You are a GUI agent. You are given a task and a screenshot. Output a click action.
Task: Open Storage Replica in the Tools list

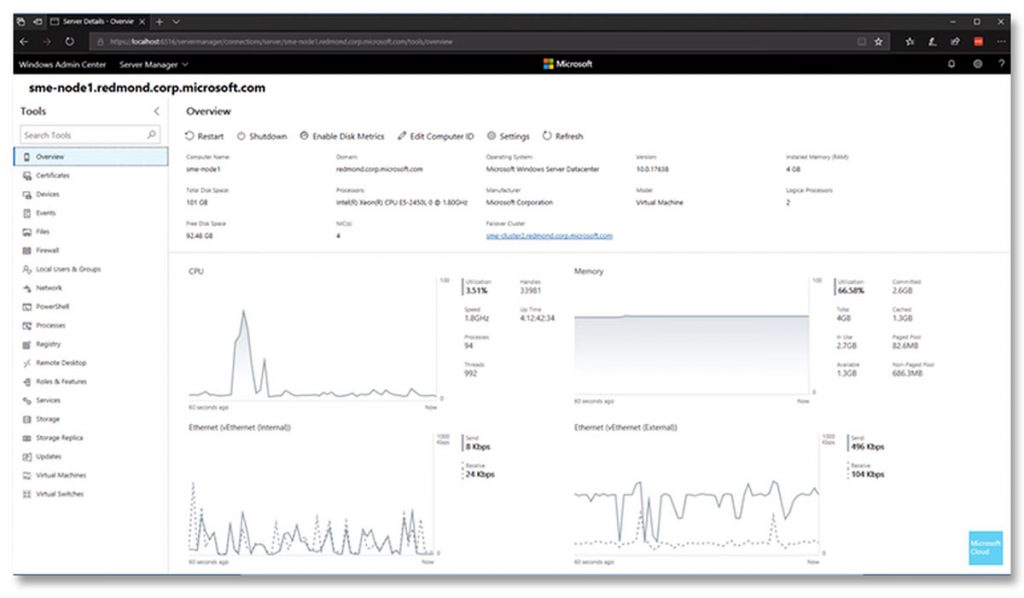[x=91, y=438]
